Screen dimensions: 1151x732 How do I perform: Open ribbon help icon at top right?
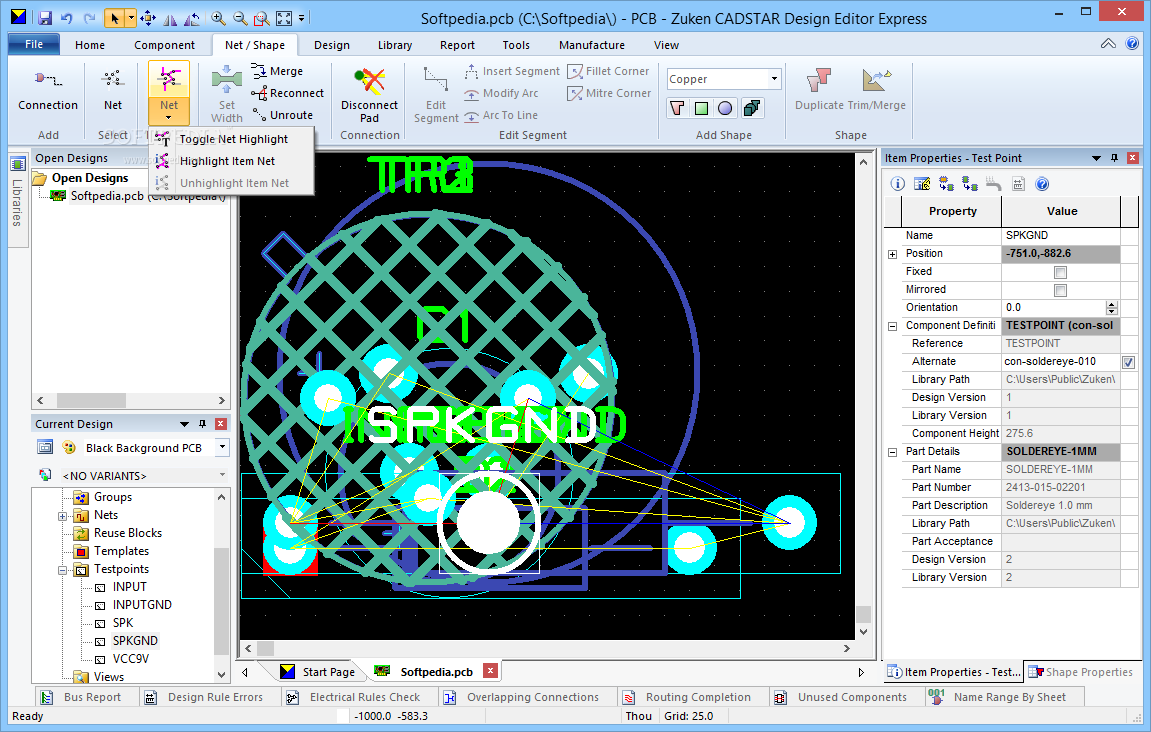click(1132, 44)
